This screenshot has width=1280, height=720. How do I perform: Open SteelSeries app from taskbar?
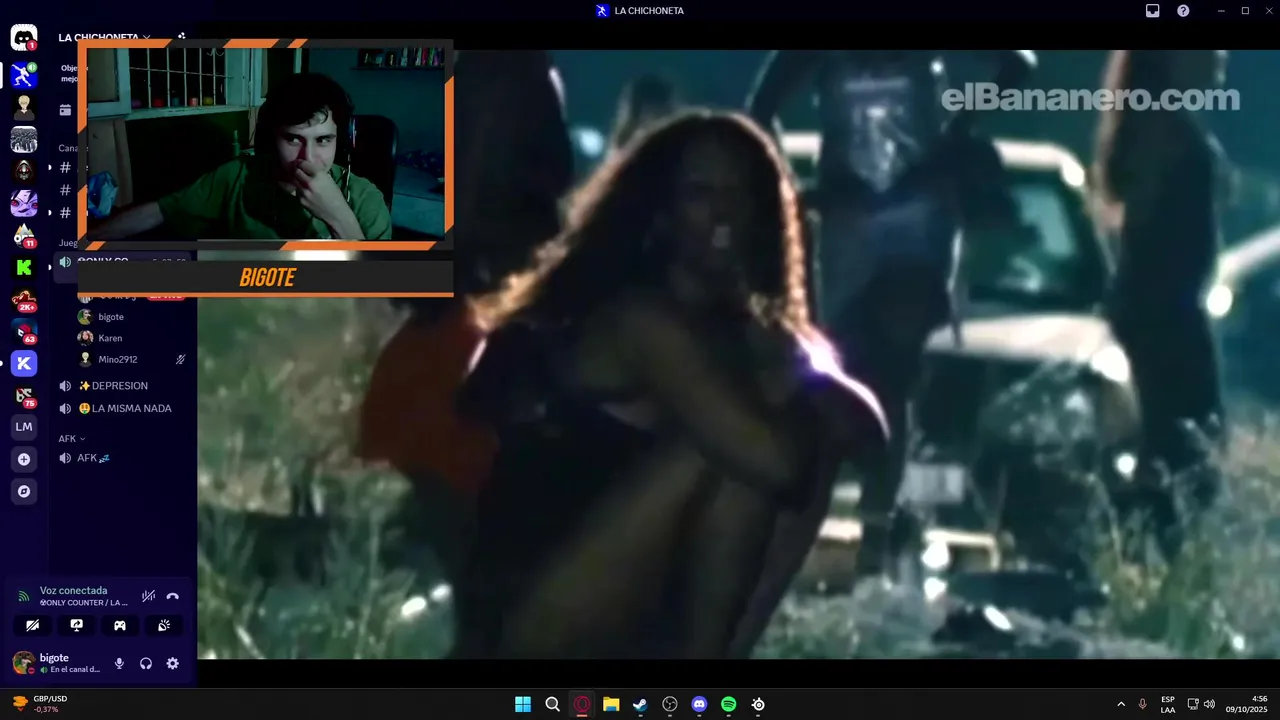tap(758, 704)
